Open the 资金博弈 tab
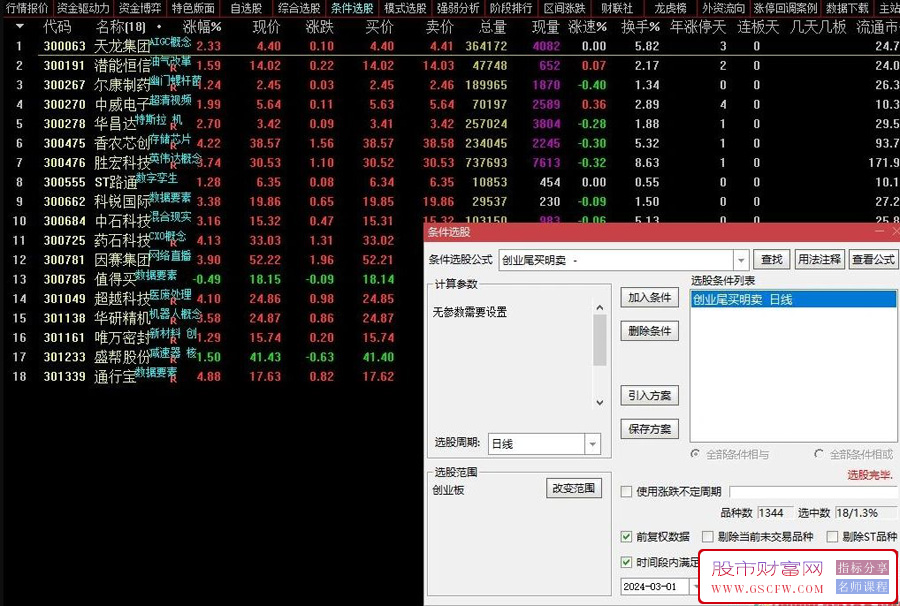Screen dimensions: 900x606 coord(139,8)
